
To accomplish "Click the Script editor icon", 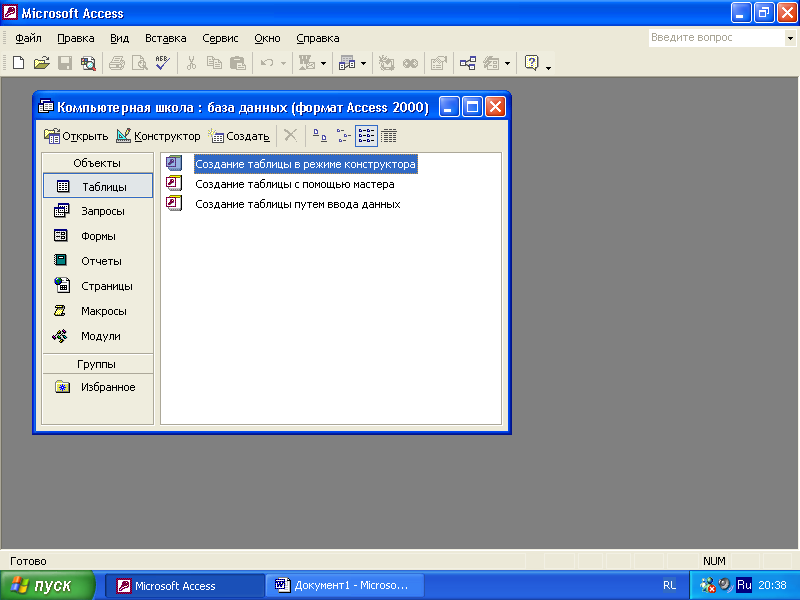I will point(410,63).
